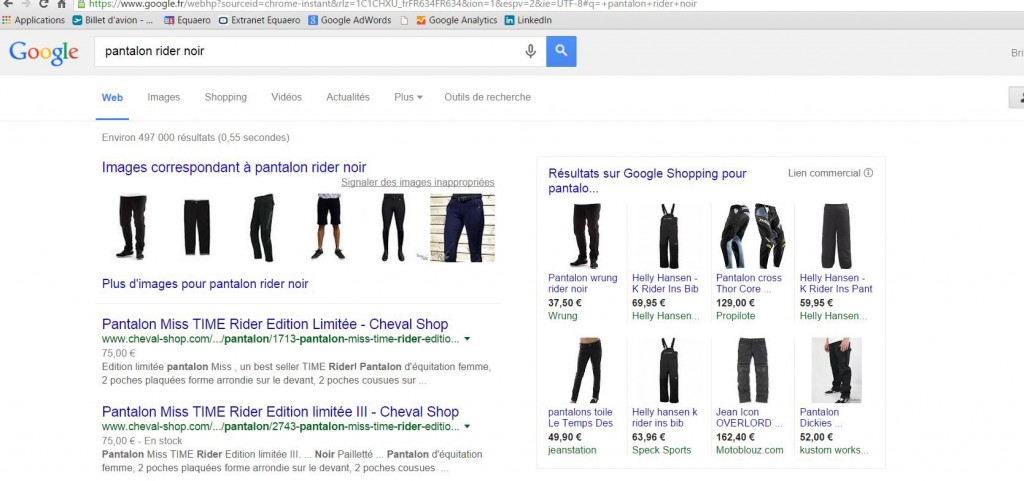Open 'Pantalon Miss TIME Rider Edition limitée III' result
Image resolution: width=1024 pixels, height=481 pixels.
coord(280,412)
